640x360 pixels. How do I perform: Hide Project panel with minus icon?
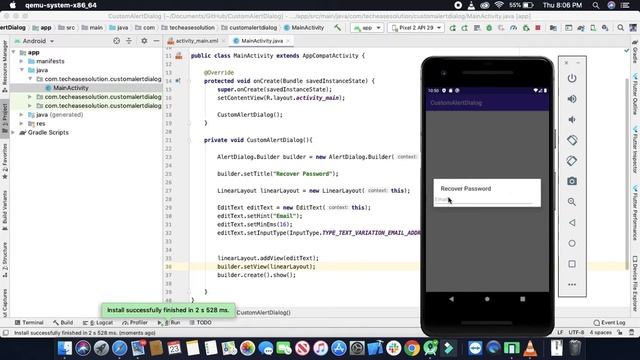click(x=156, y=41)
